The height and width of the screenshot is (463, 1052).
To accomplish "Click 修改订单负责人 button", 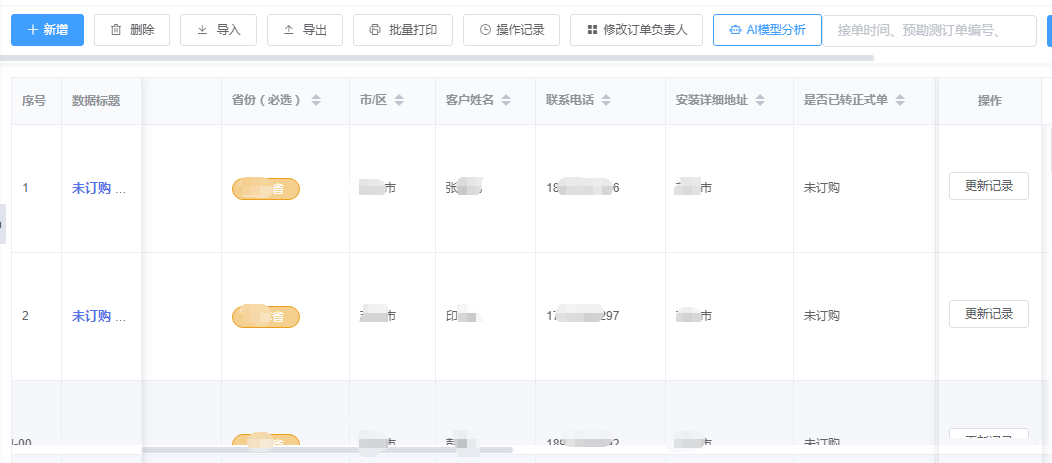I will (636, 30).
